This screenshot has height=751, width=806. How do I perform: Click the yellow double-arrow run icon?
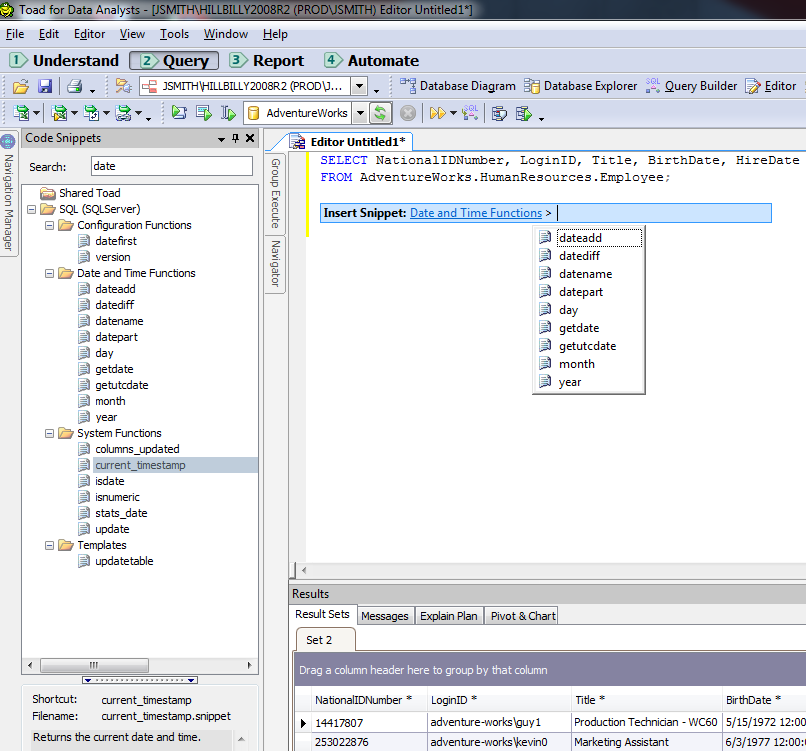437,113
